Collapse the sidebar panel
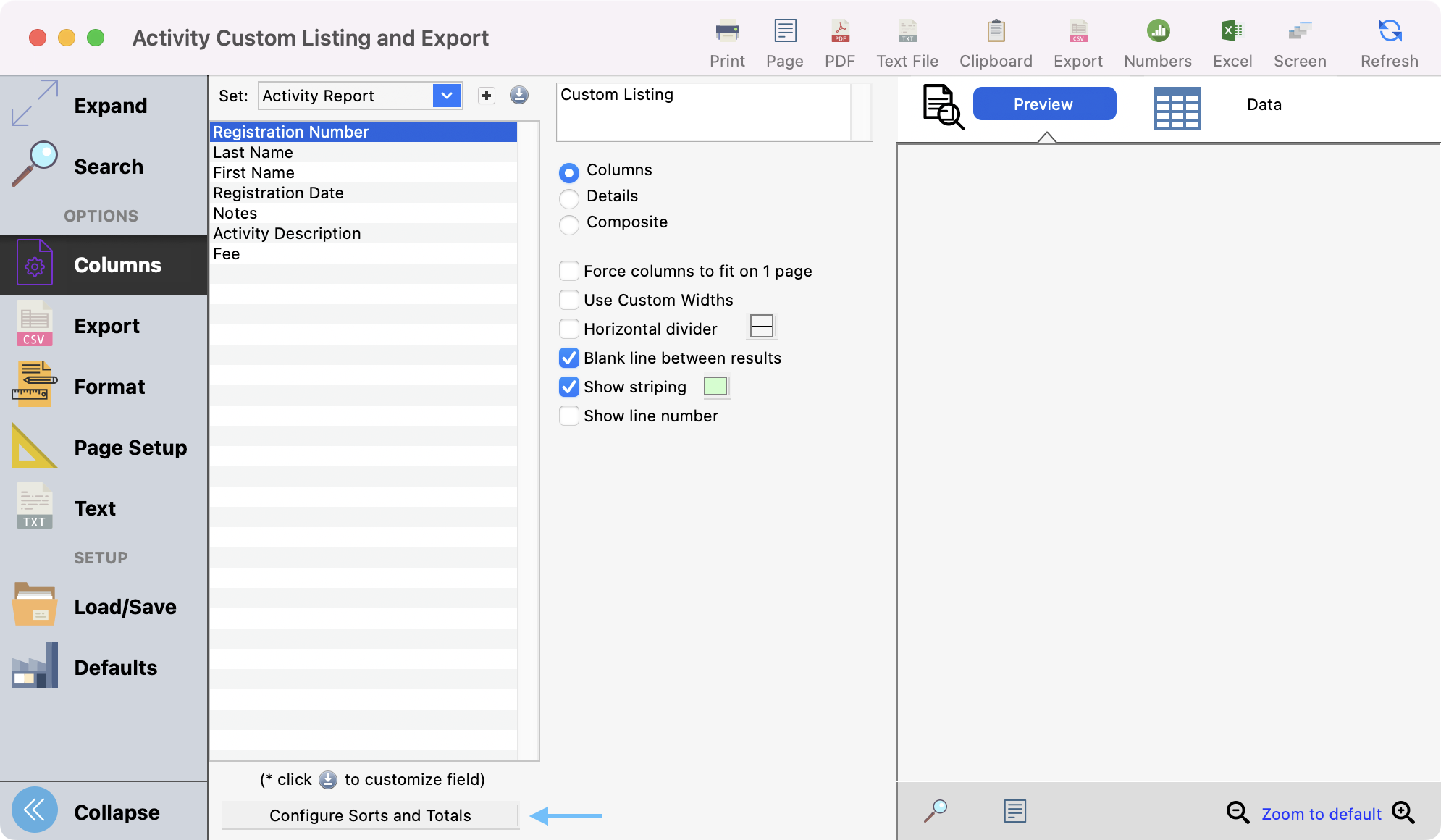 (x=35, y=810)
